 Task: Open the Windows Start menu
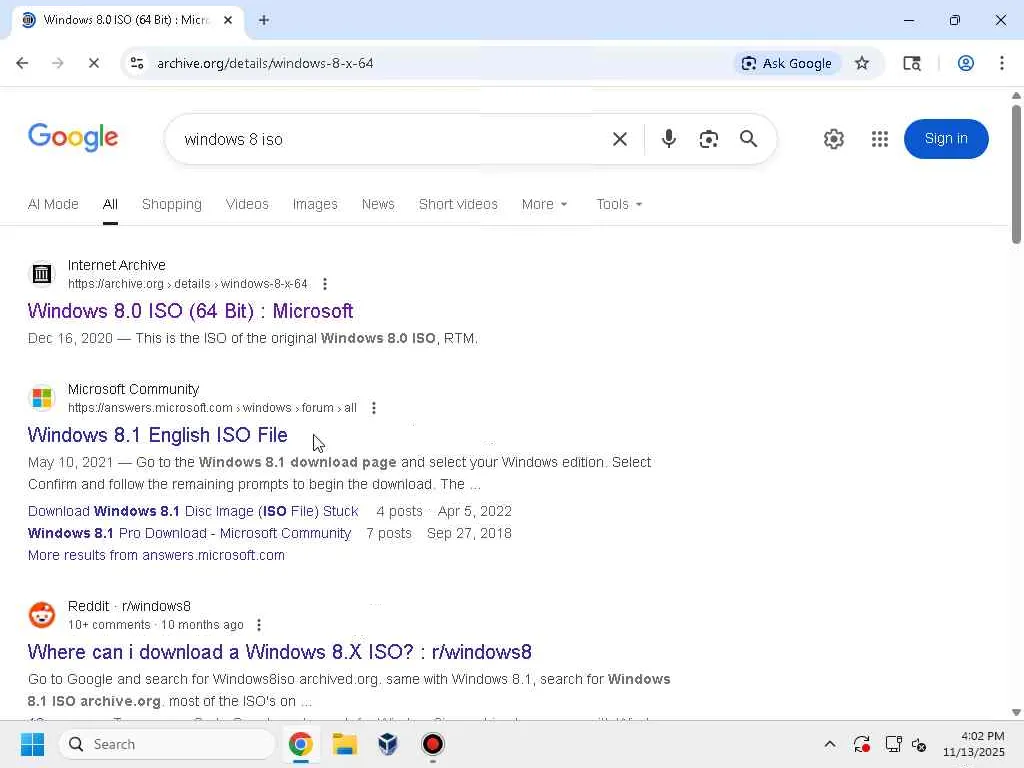point(32,744)
